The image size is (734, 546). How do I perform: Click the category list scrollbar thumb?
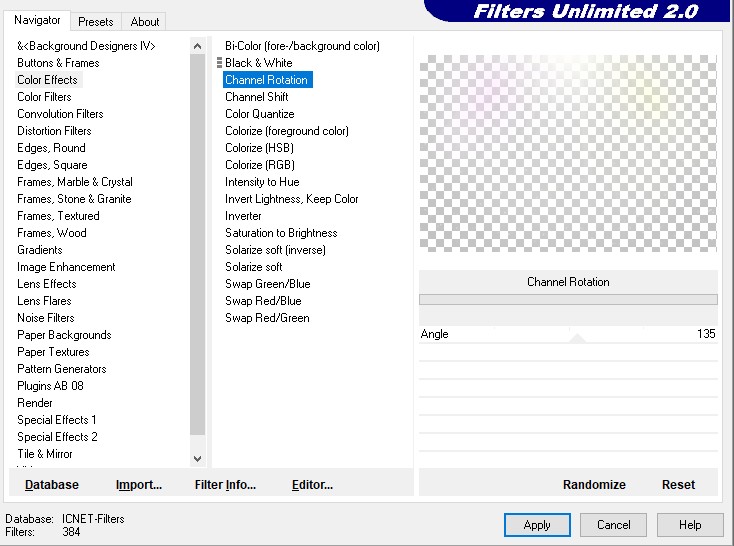tap(198, 244)
